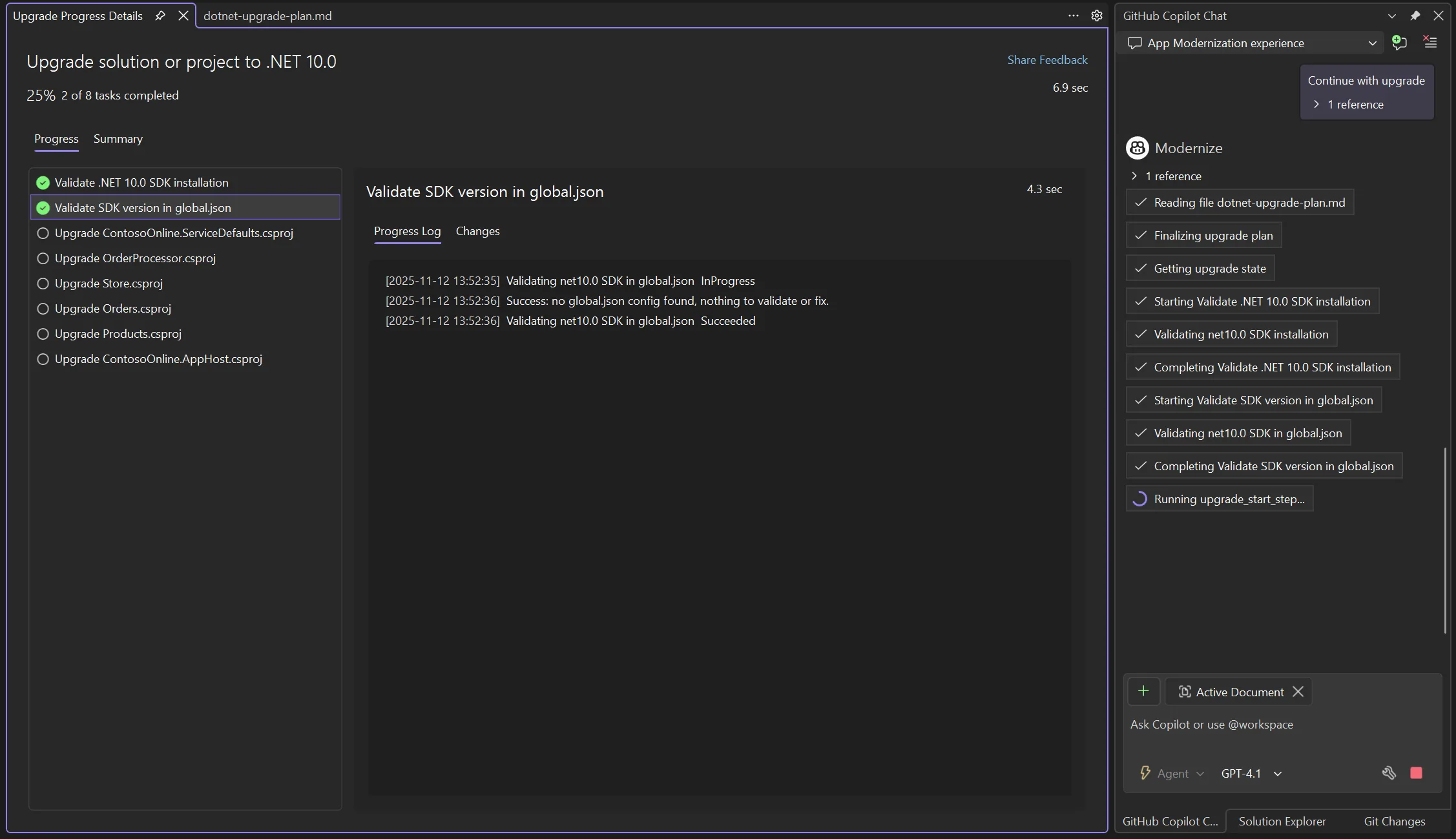
Task: Open document window settings gear
Action: pos(1096,16)
